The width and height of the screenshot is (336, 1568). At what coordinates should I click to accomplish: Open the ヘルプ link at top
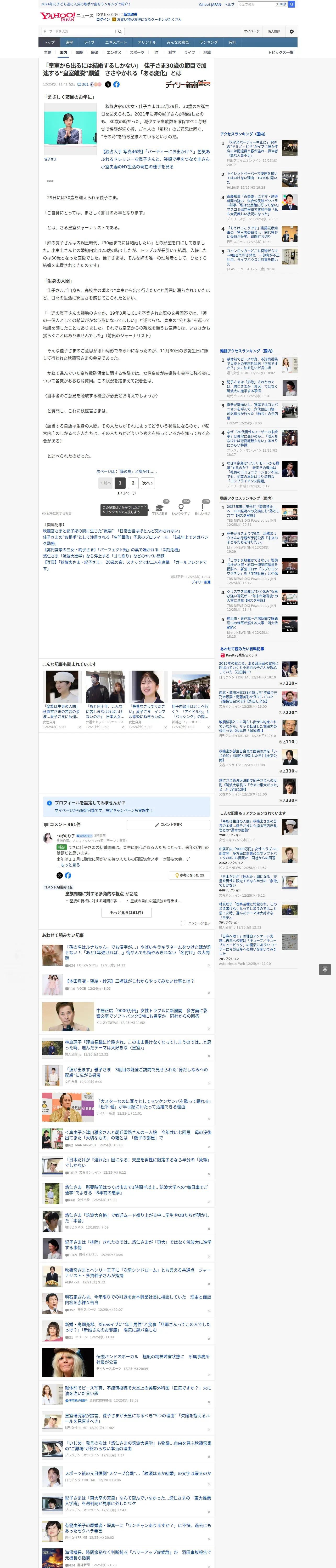[229, 4]
